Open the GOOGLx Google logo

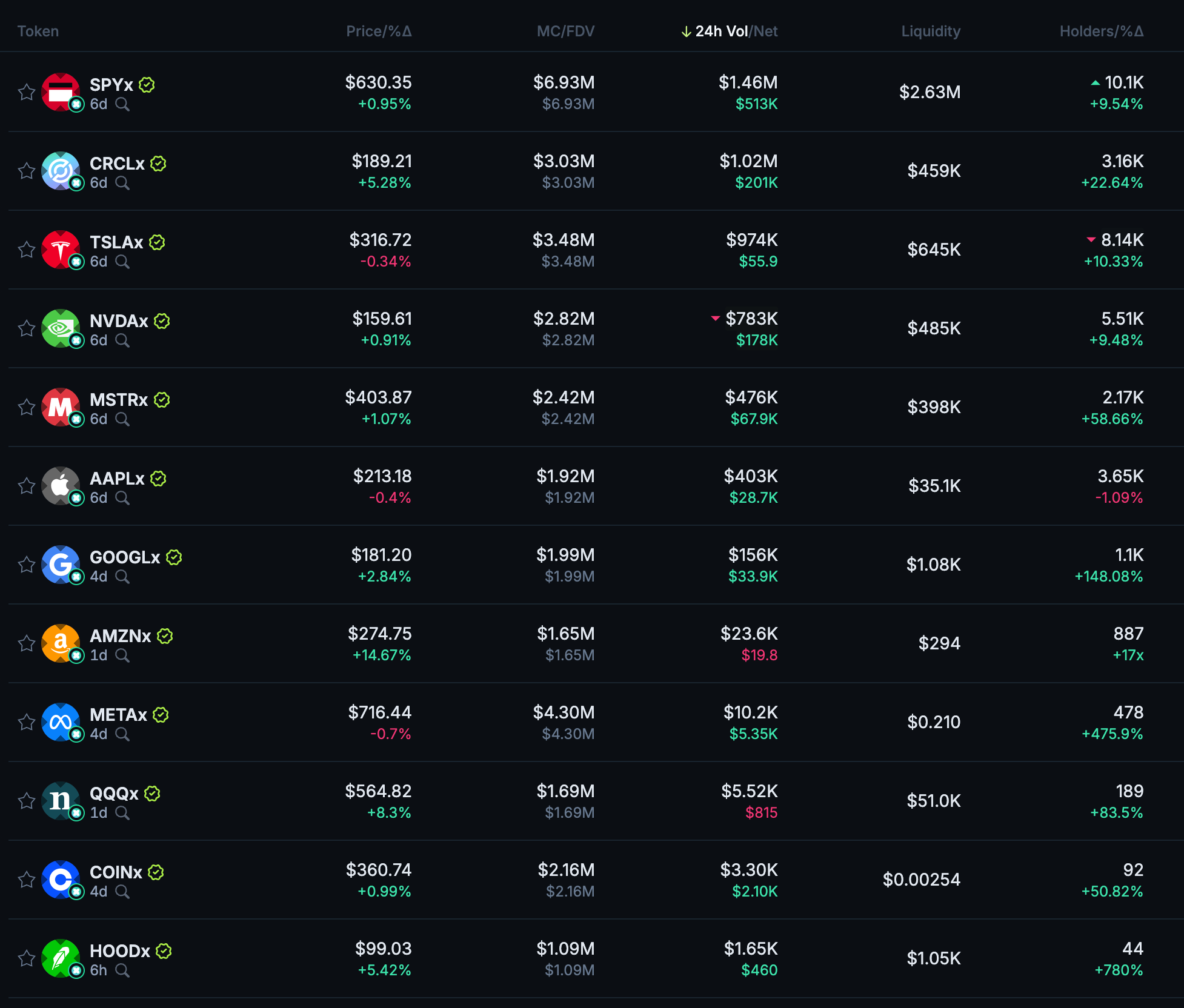(x=61, y=565)
